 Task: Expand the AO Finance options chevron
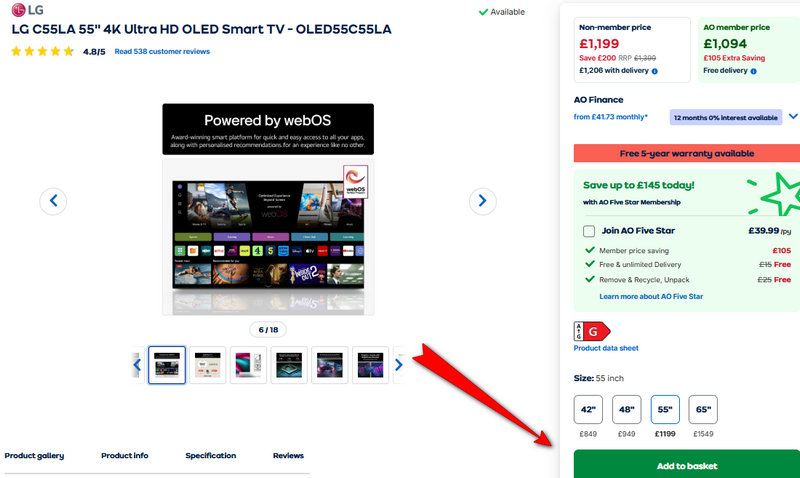point(793,116)
